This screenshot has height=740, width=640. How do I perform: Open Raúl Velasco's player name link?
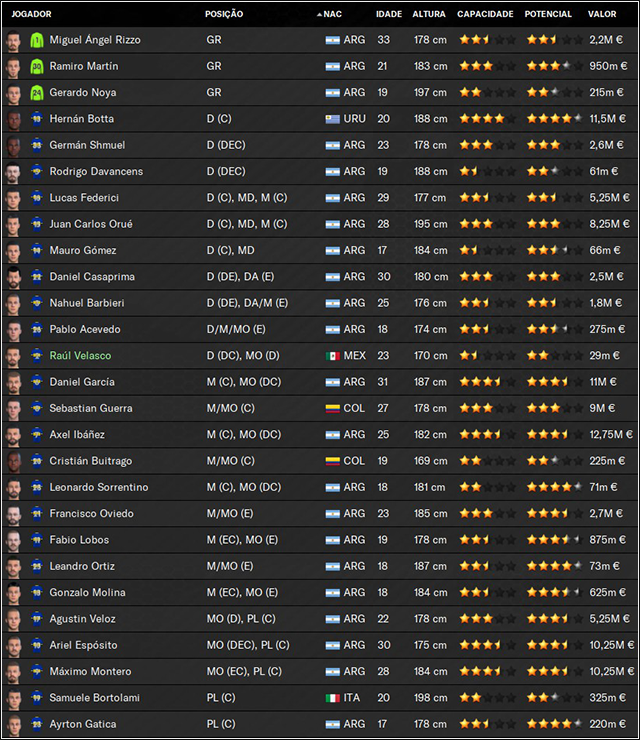point(80,355)
